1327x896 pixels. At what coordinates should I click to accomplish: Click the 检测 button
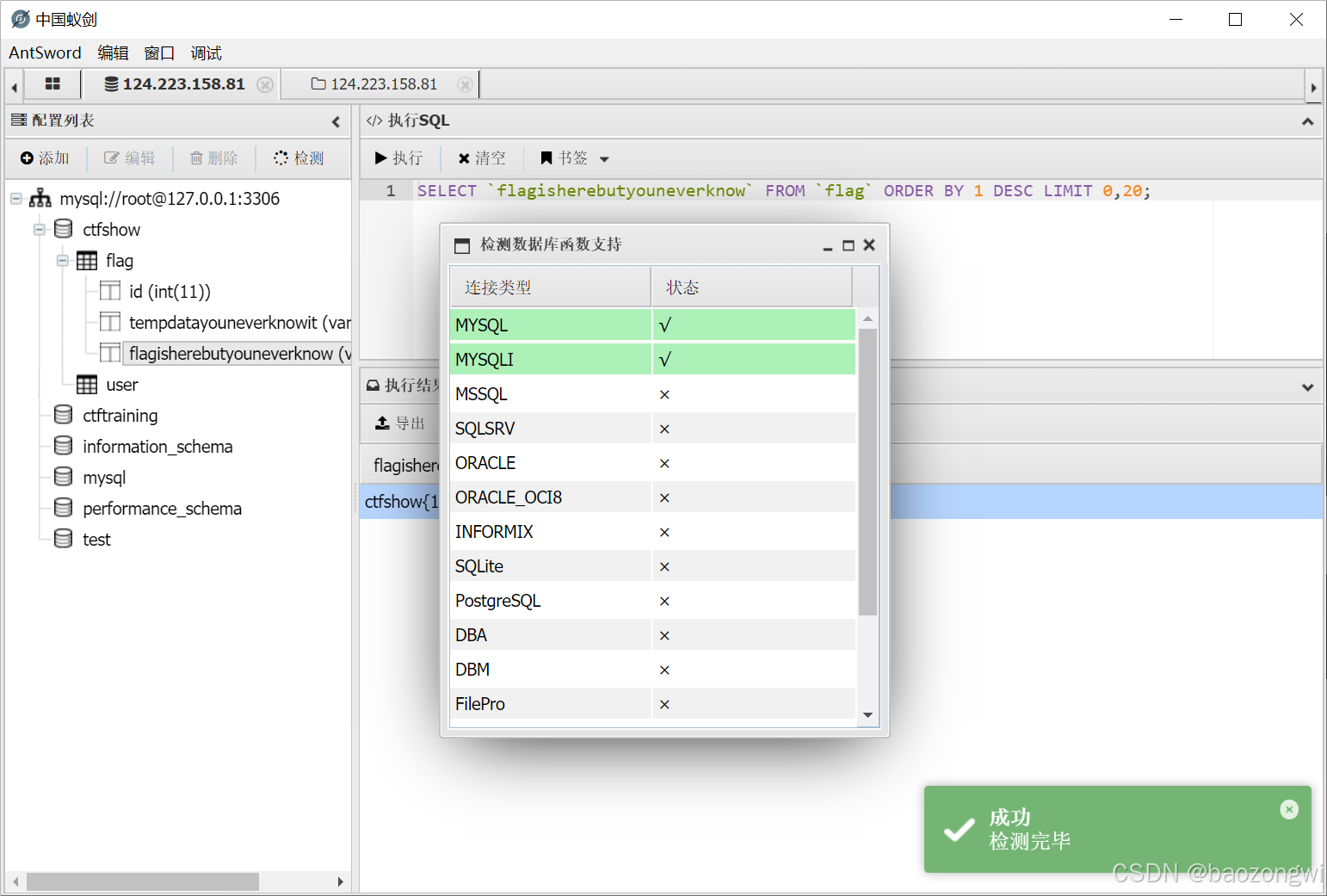point(299,158)
